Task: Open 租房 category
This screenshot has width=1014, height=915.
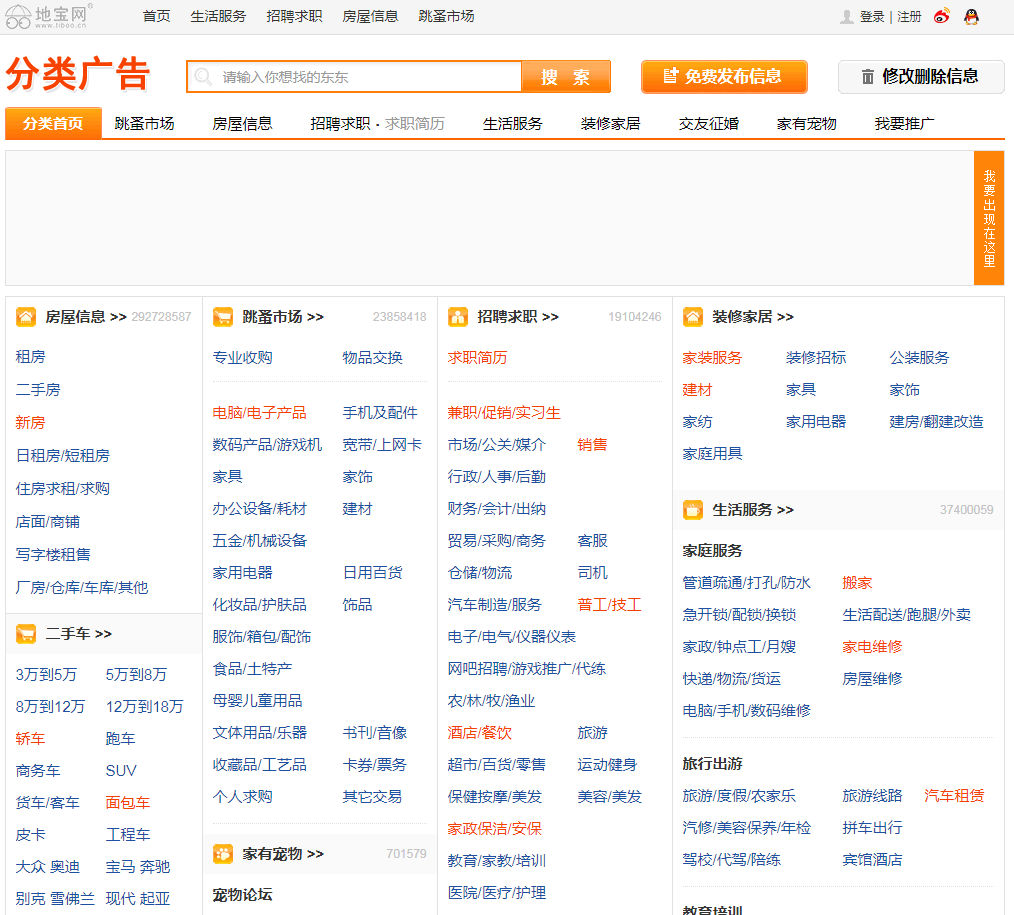Action: point(30,357)
